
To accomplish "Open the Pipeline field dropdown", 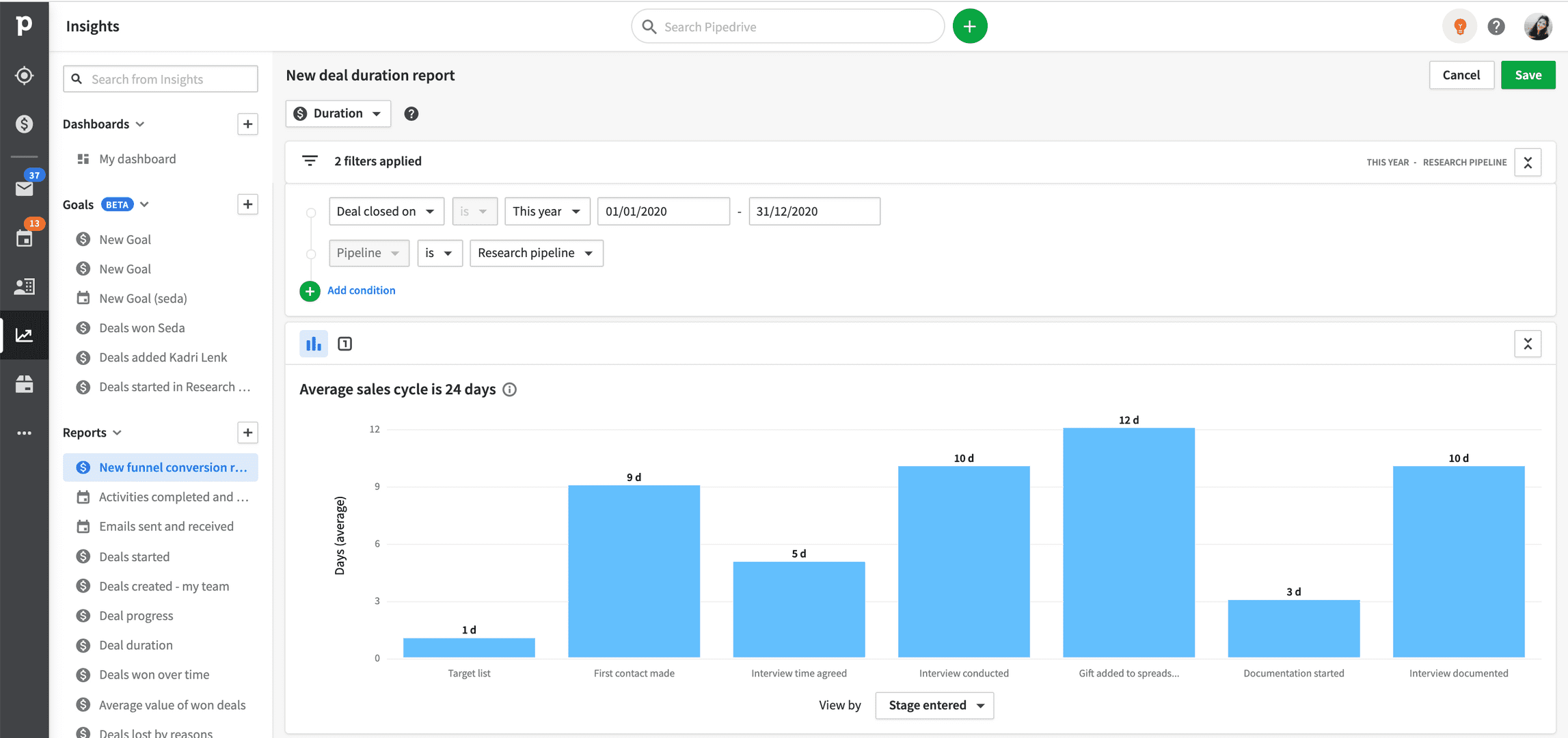I will coord(369,254).
